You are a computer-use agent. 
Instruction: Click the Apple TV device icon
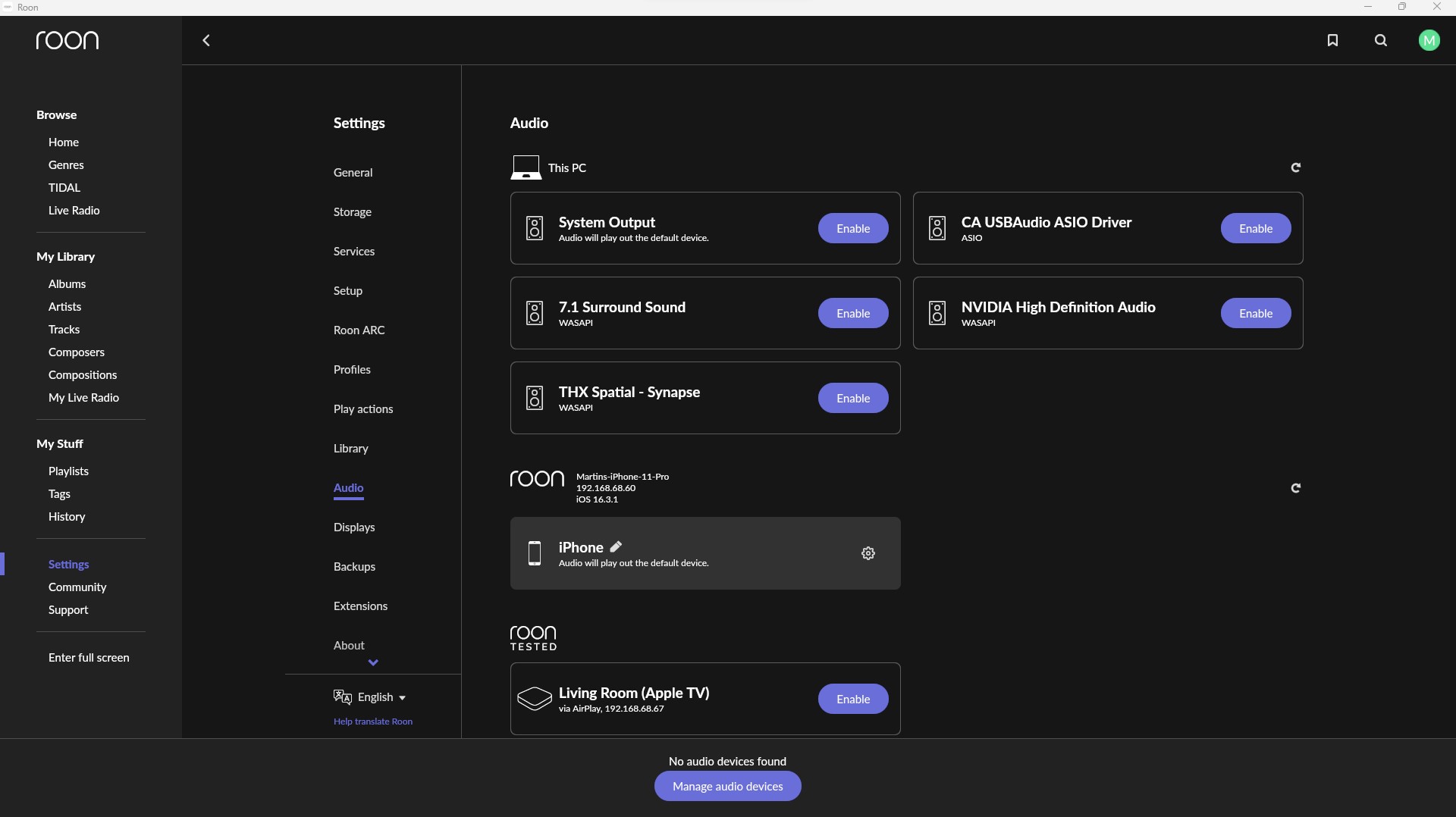pyautogui.click(x=535, y=699)
